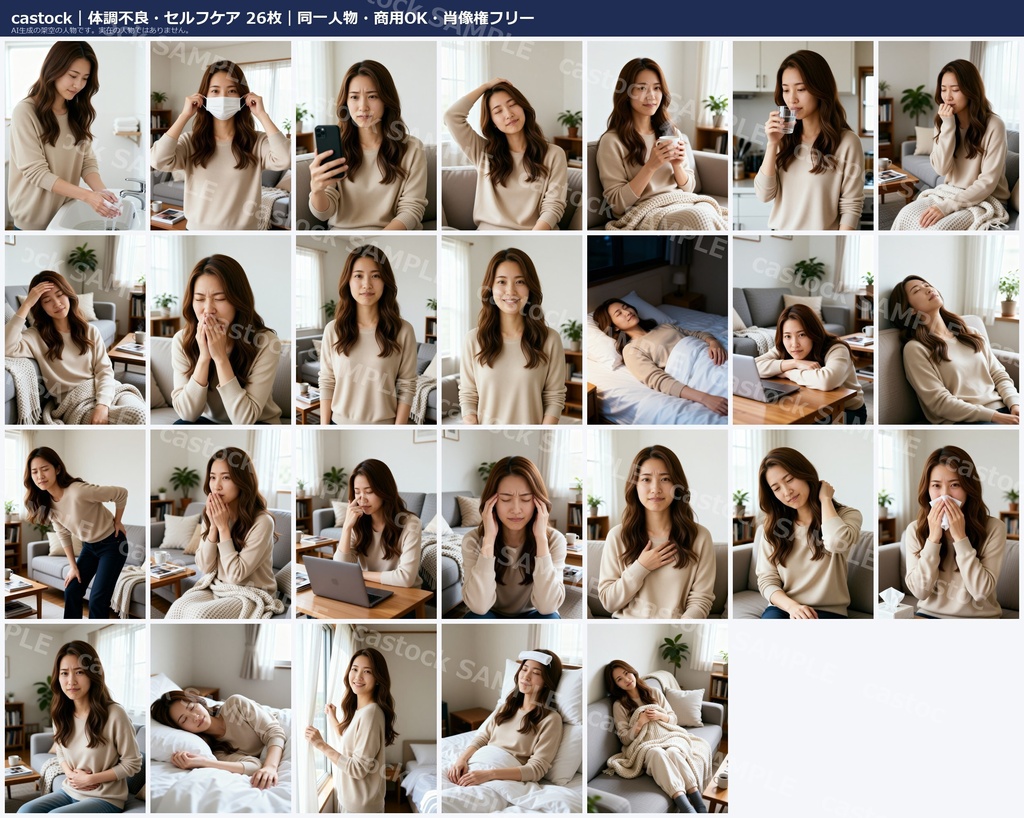1024x818 pixels.
Task: Open photo of woman holding white mug
Action: (x=657, y=135)
